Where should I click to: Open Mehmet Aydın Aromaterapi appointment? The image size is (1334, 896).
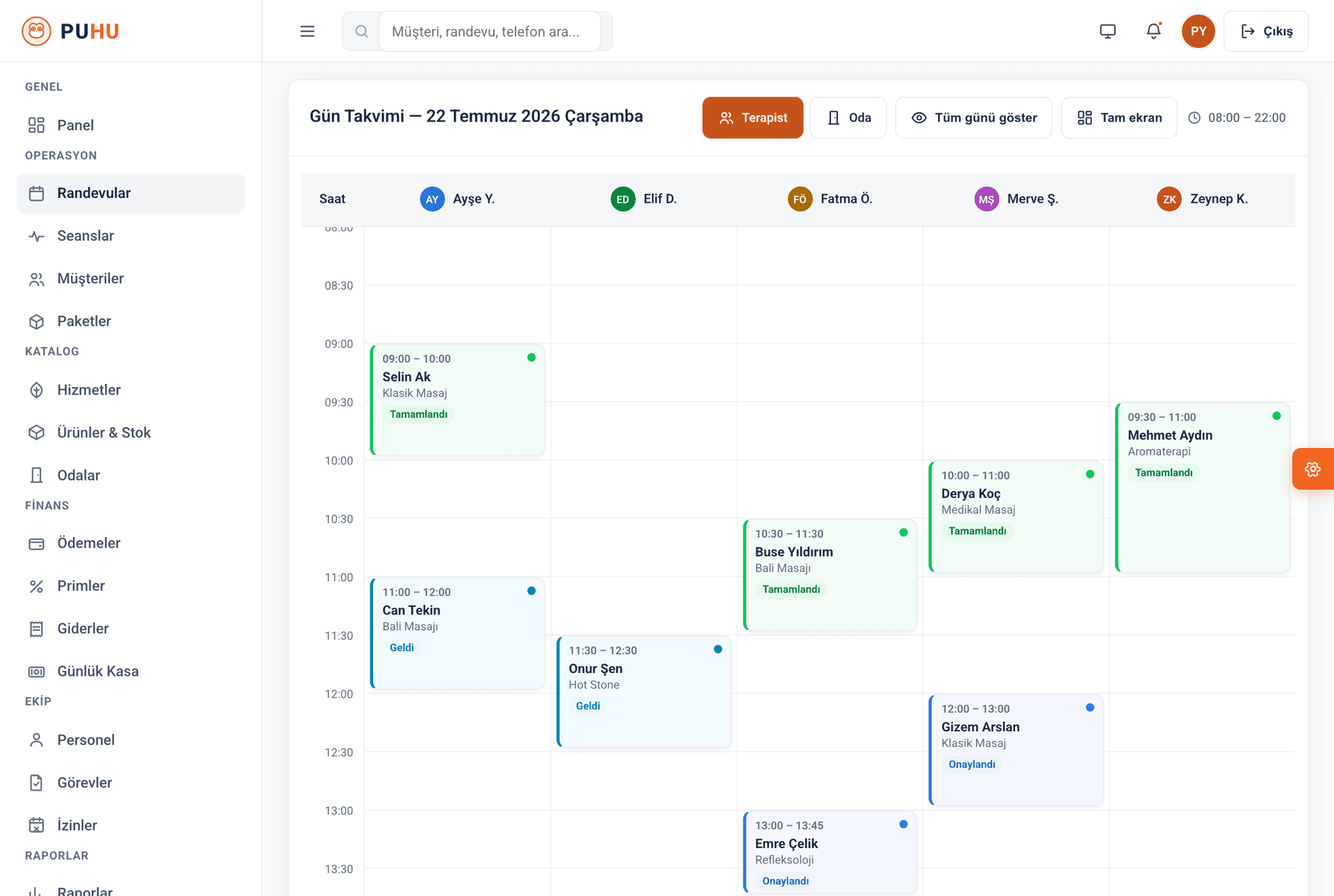click(1202, 488)
